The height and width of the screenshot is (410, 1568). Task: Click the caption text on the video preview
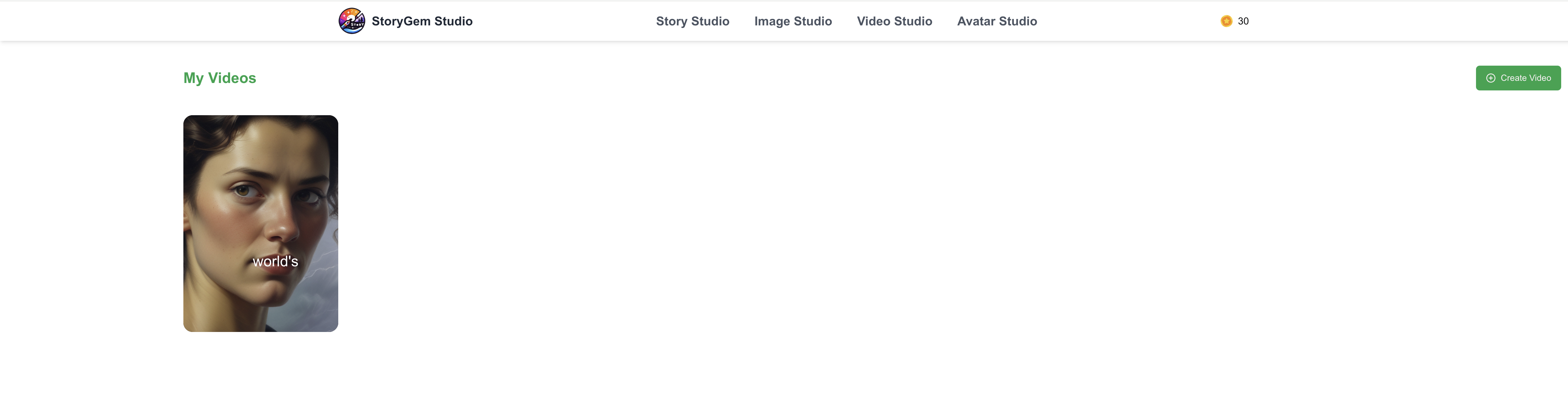[275, 261]
